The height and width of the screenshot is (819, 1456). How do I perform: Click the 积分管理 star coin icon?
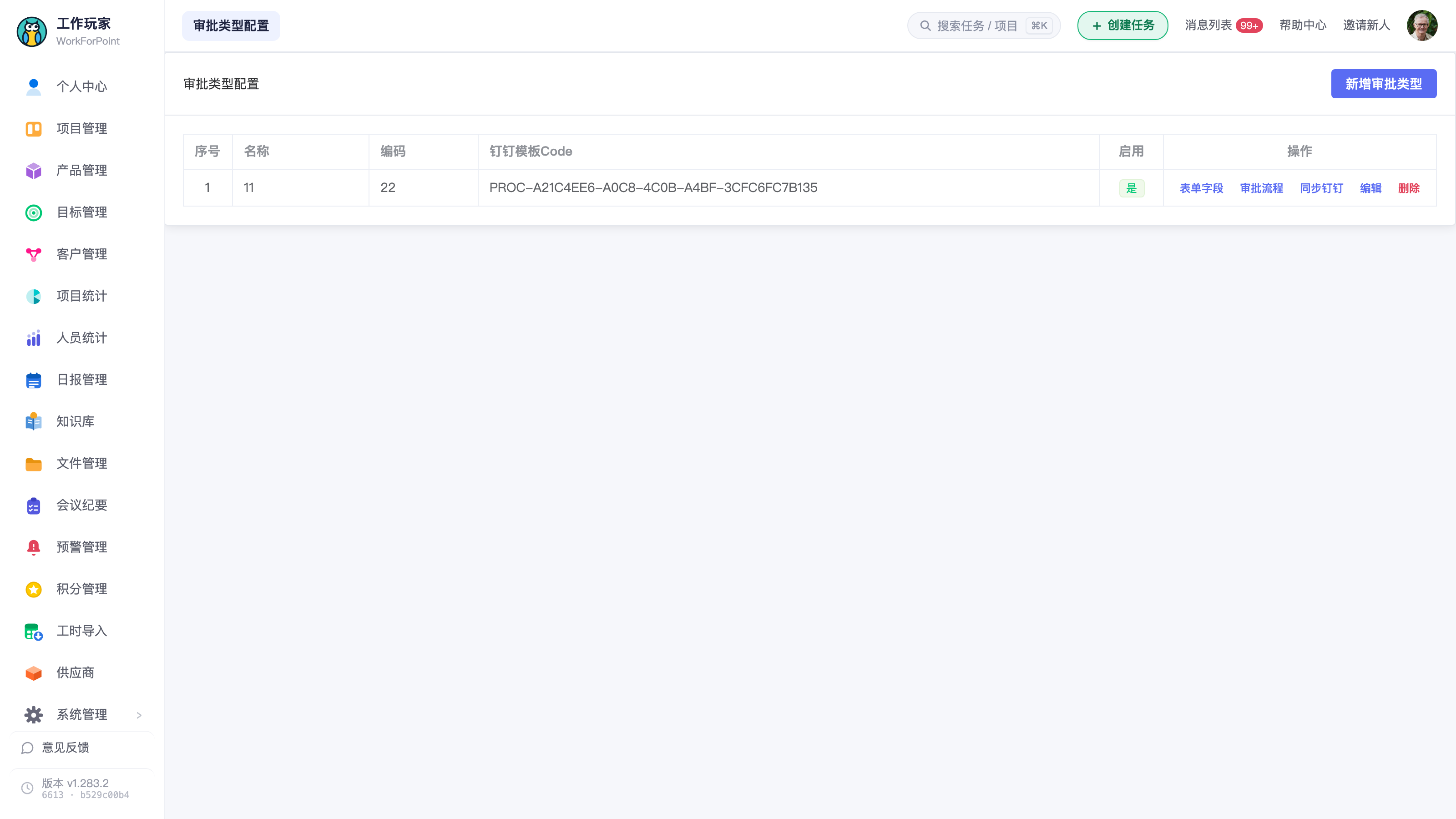(x=33, y=590)
